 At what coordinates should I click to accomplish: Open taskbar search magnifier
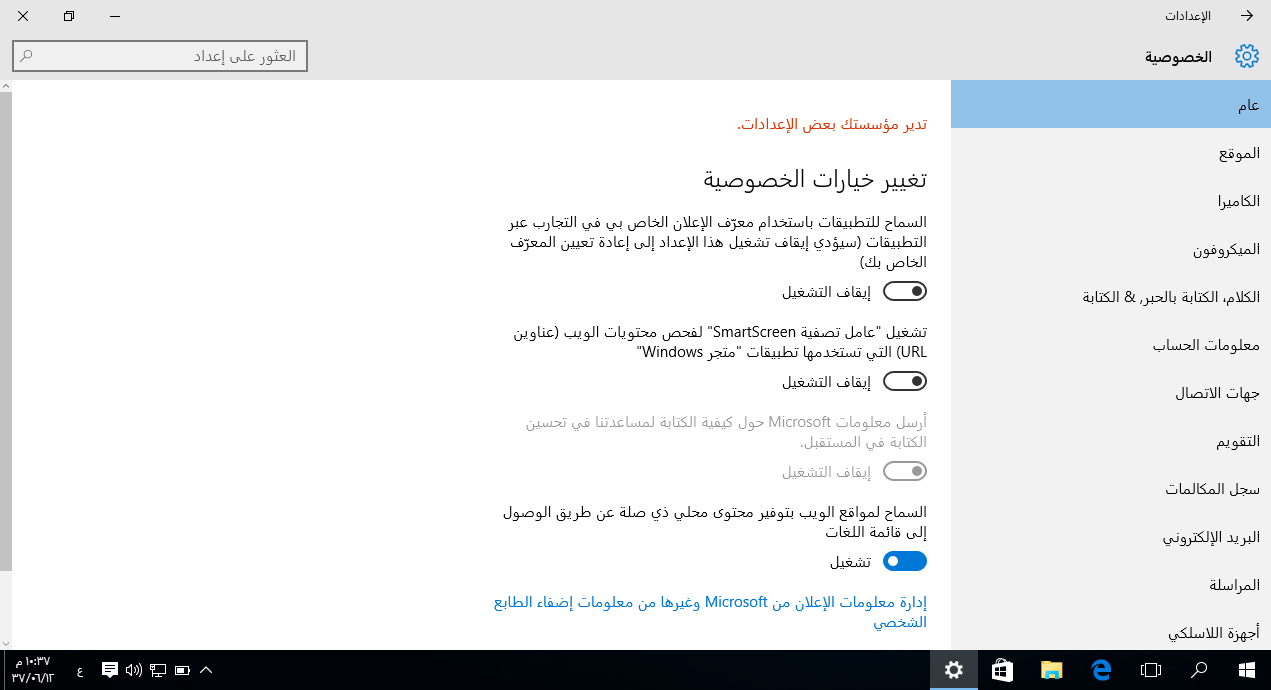pos(1199,670)
